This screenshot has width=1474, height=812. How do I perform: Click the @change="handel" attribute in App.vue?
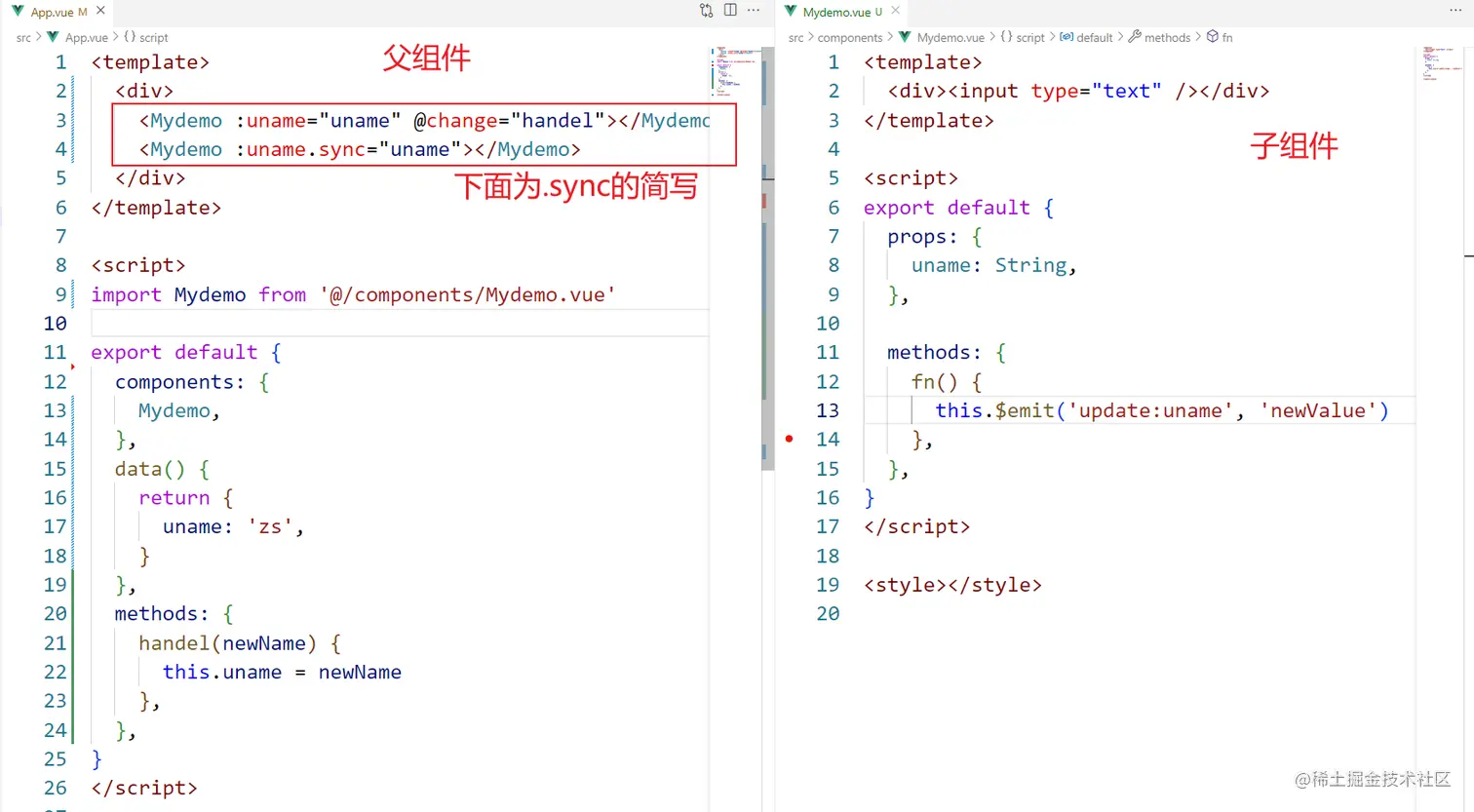509,121
